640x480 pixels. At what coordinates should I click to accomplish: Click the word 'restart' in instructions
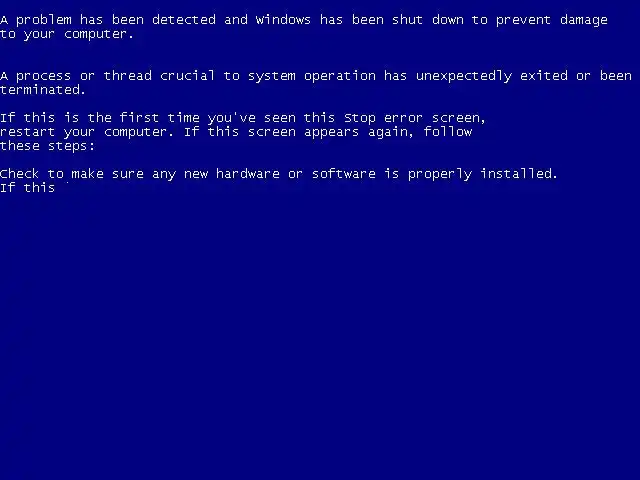point(27,132)
